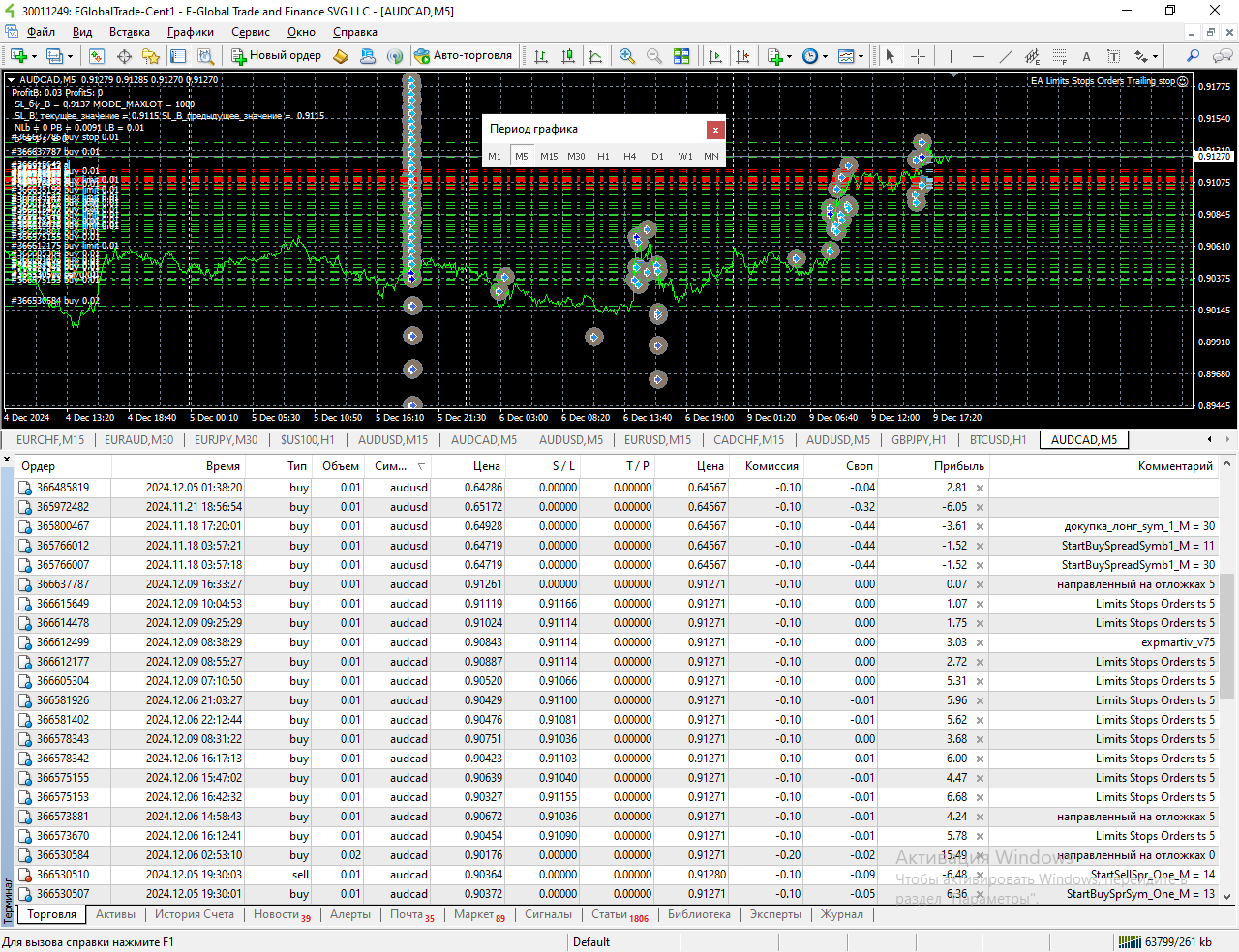This screenshot has width=1239, height=952.
Task: Select the candlestick chart type icon
Action: click(x=568, y=56)
